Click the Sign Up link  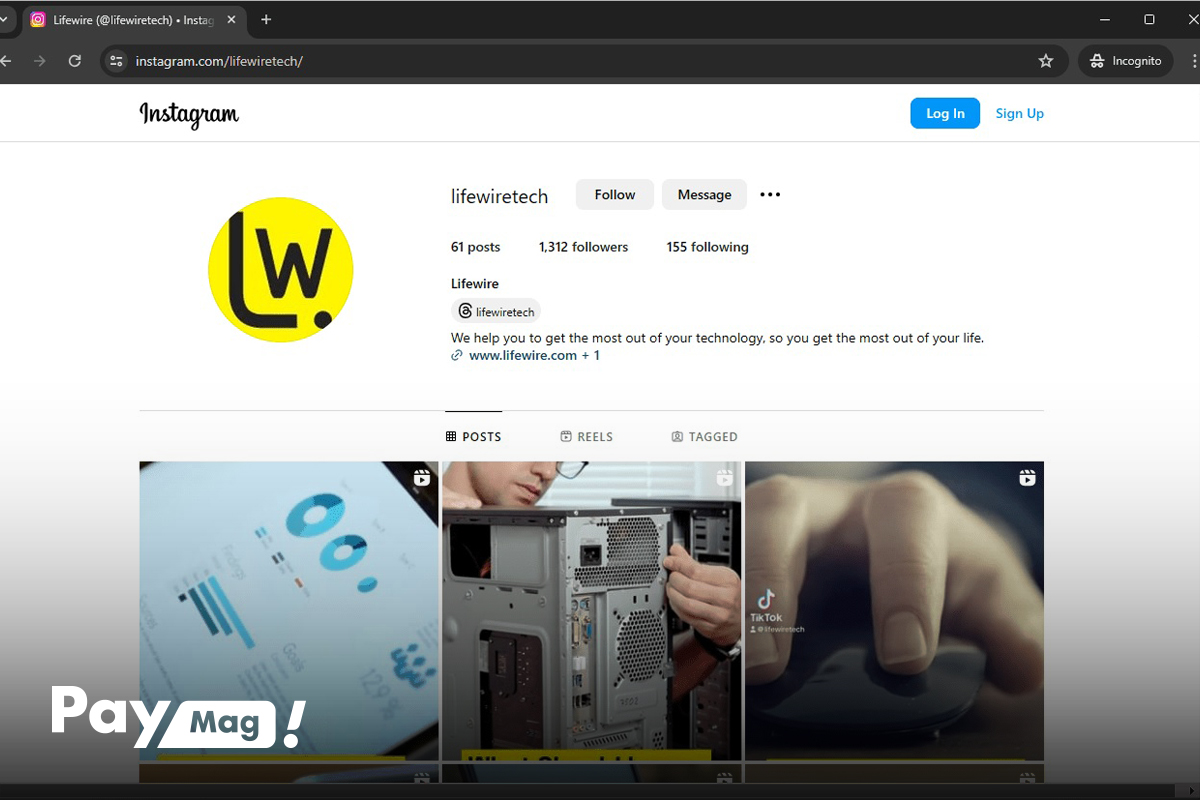coord(1019,114)
